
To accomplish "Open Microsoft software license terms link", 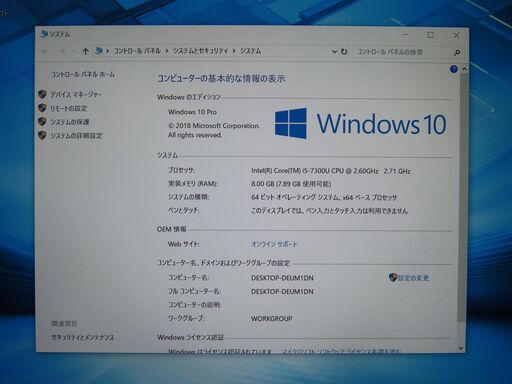I will pyautogui.click(x=341, y=351).
